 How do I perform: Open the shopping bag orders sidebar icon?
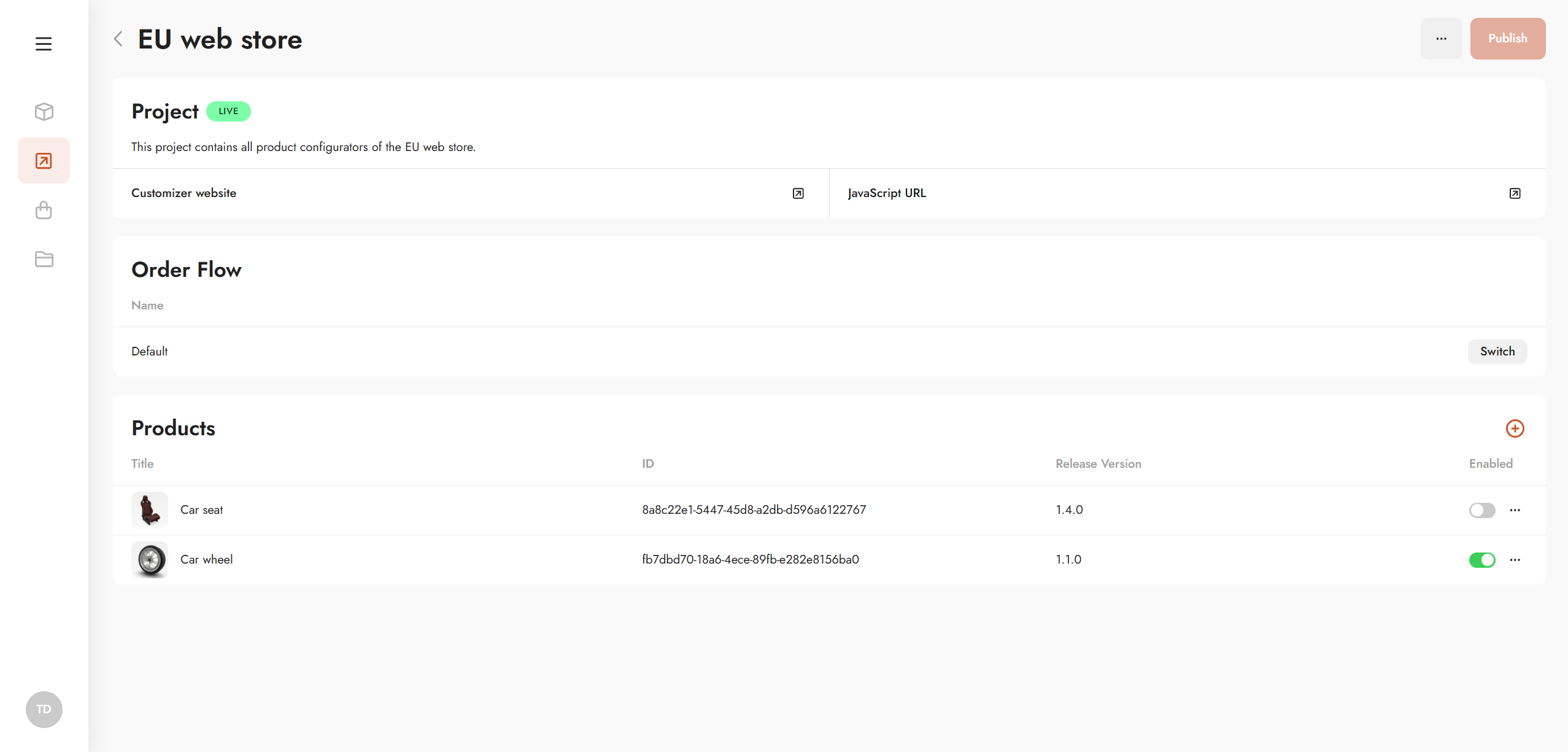click(x=44, y=211)
